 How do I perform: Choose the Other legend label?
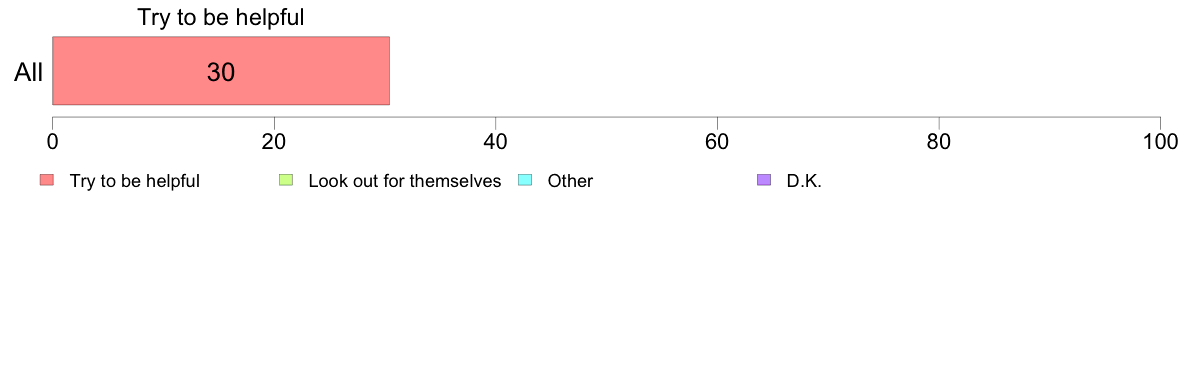tap(571, 181)
